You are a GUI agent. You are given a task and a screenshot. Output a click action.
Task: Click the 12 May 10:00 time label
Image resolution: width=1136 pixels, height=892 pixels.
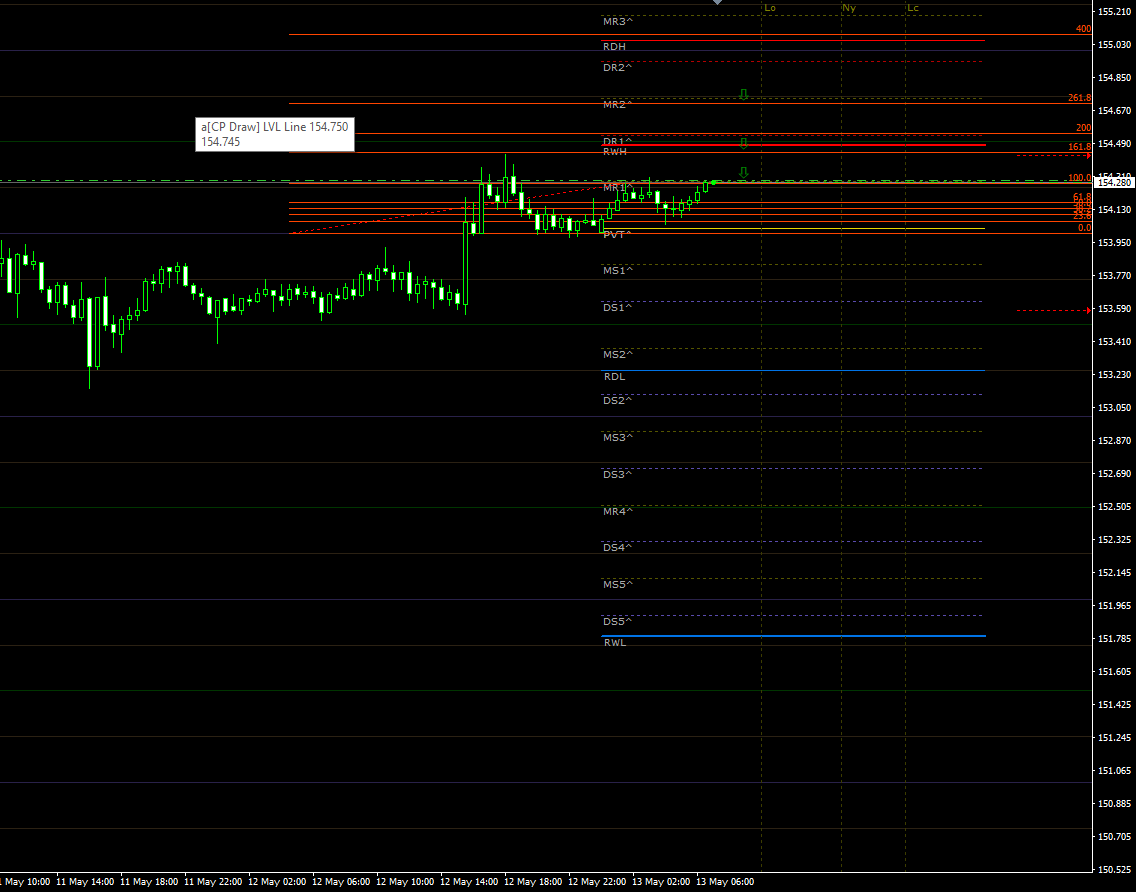405,882
